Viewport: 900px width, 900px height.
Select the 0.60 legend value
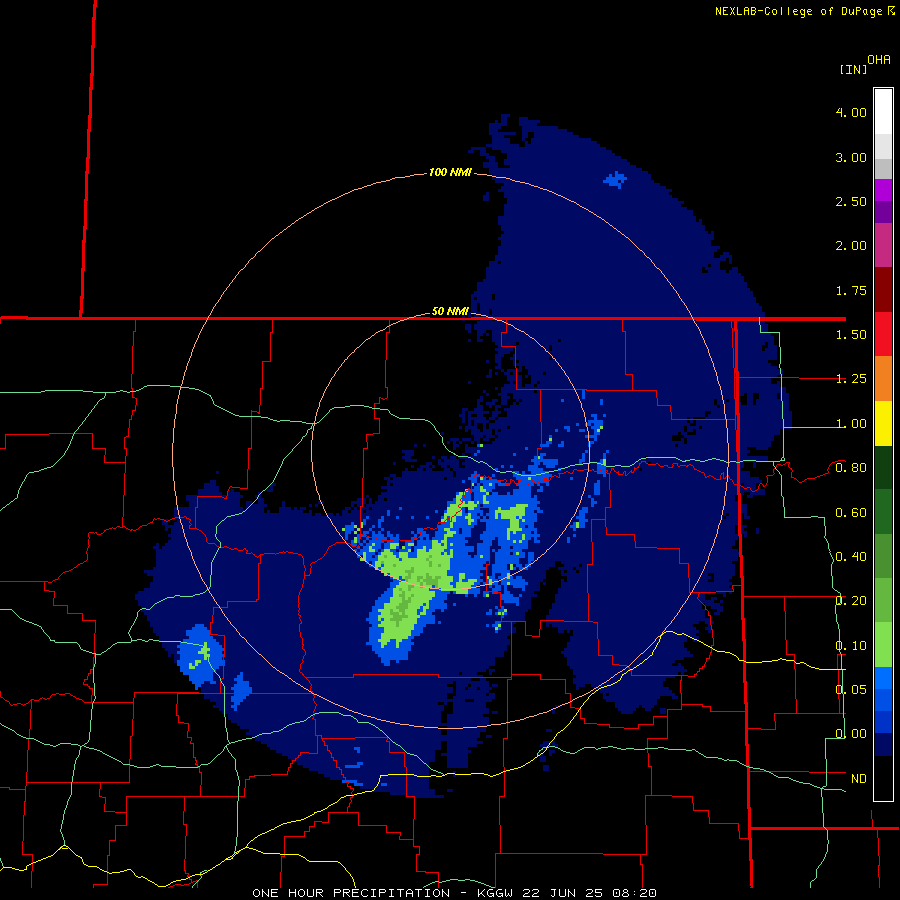(851, 513)
